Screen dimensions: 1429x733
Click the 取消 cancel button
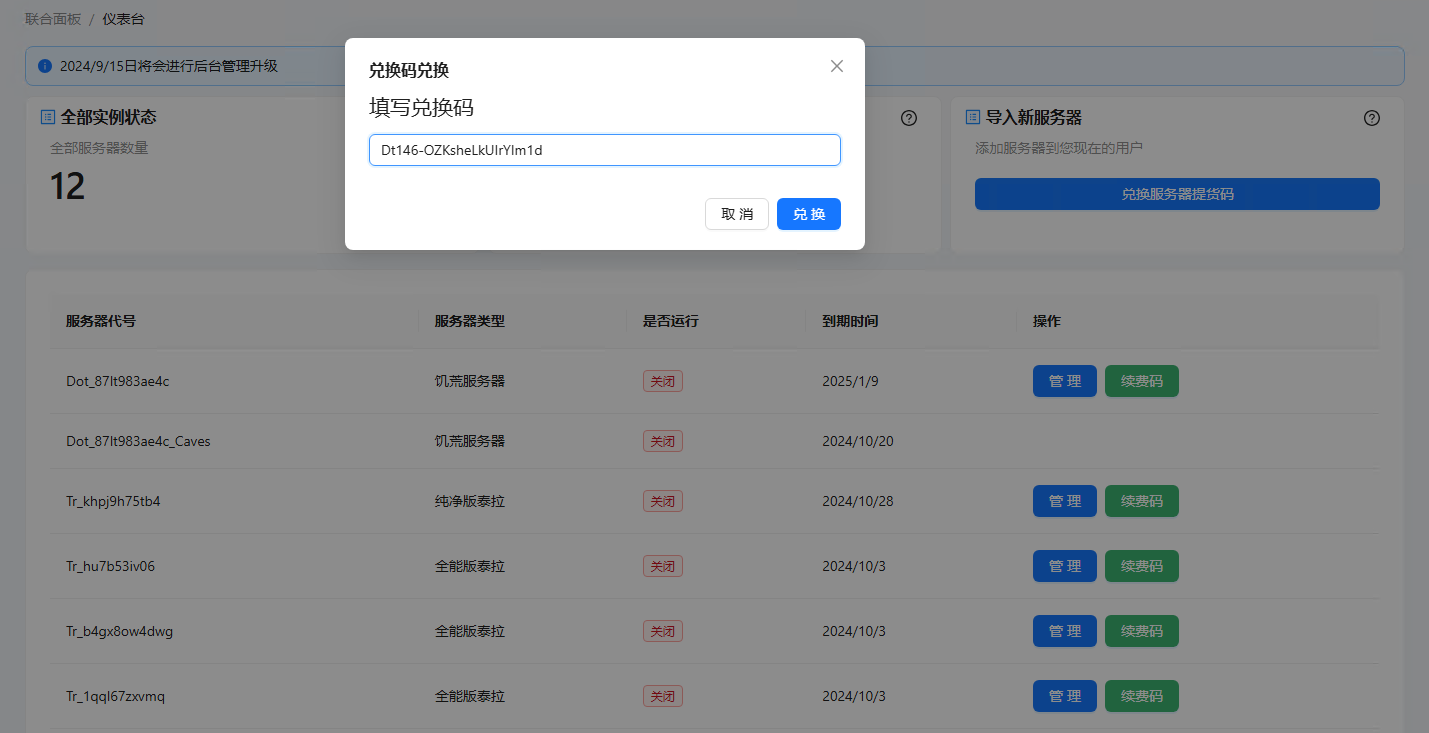click(x=737, y=214)
